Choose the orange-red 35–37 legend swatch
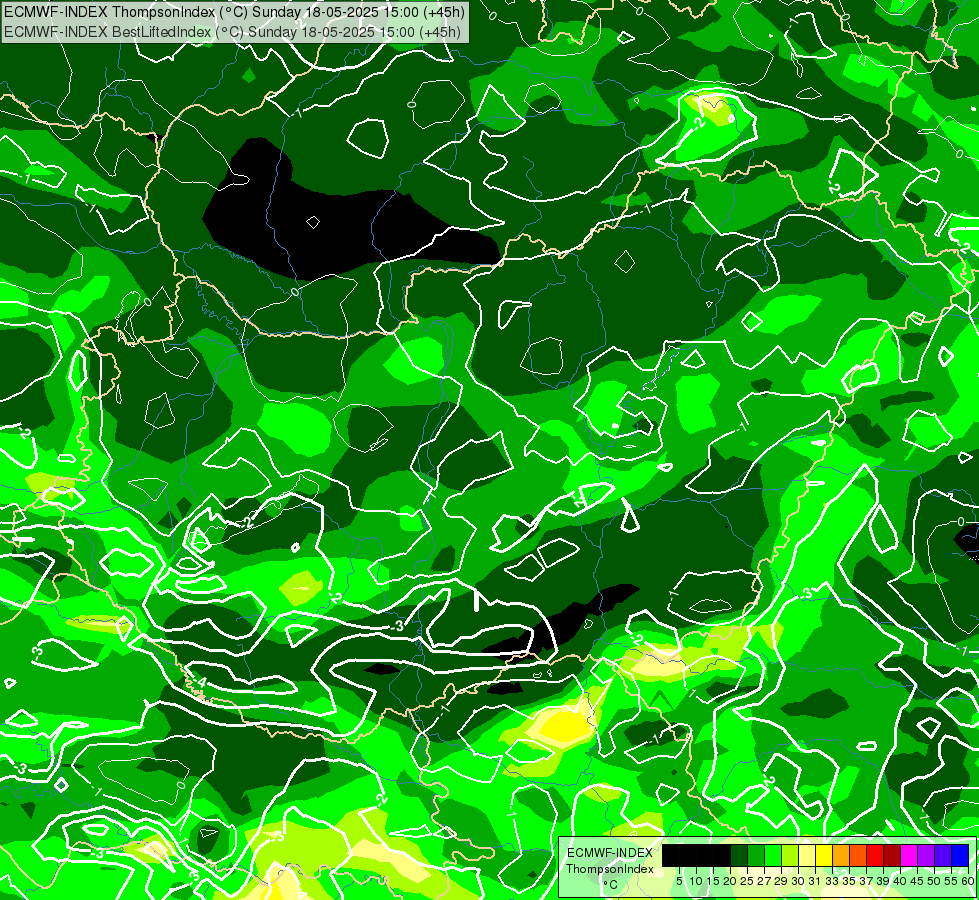Viewport: 979px width, 900px height. coord(858,855)
